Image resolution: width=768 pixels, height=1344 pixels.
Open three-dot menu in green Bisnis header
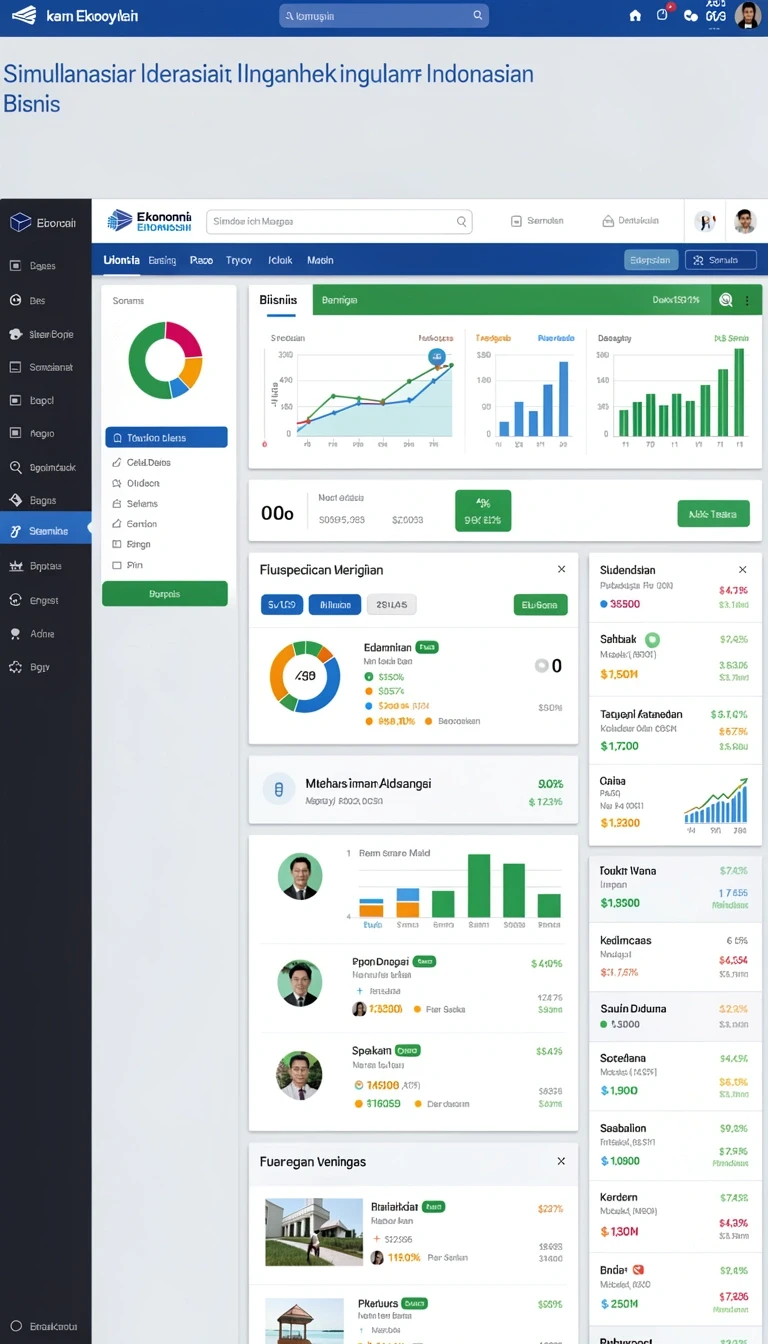(747, 300)
